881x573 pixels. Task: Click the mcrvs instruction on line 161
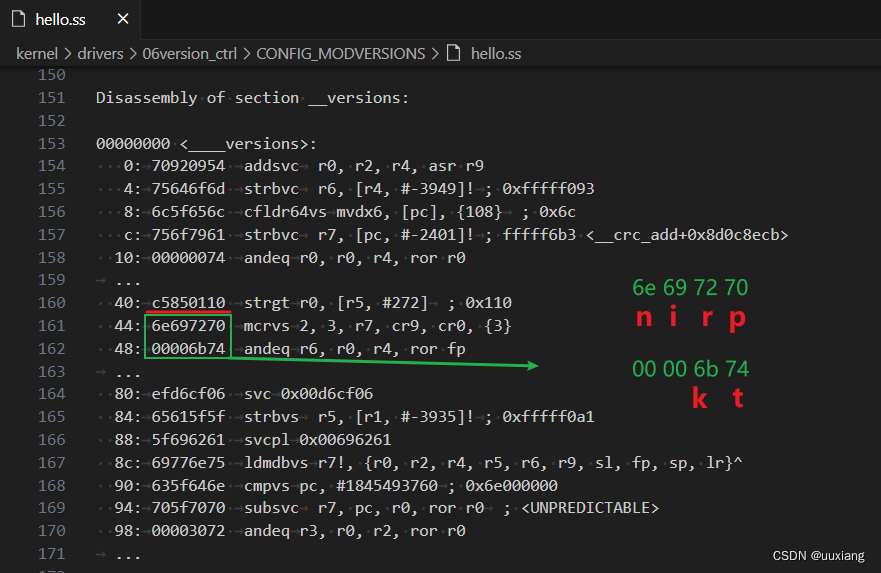[x=267, y=326]
